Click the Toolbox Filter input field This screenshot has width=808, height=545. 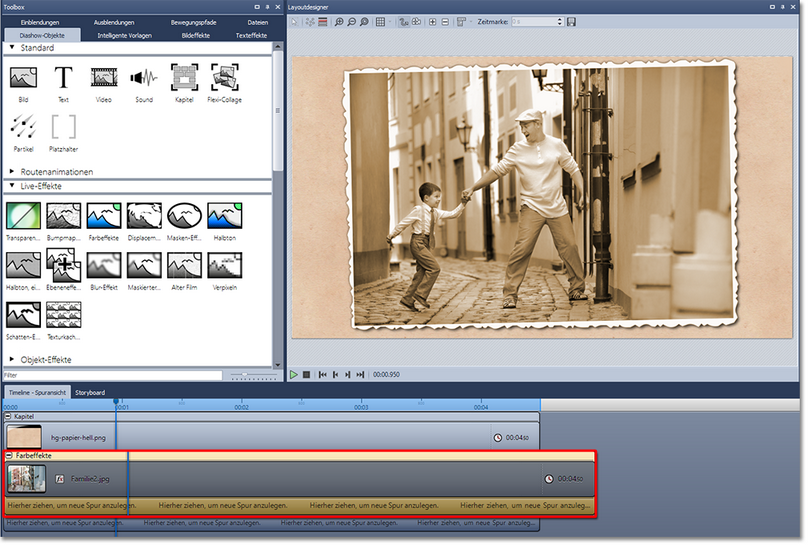(x=110, y=376)
